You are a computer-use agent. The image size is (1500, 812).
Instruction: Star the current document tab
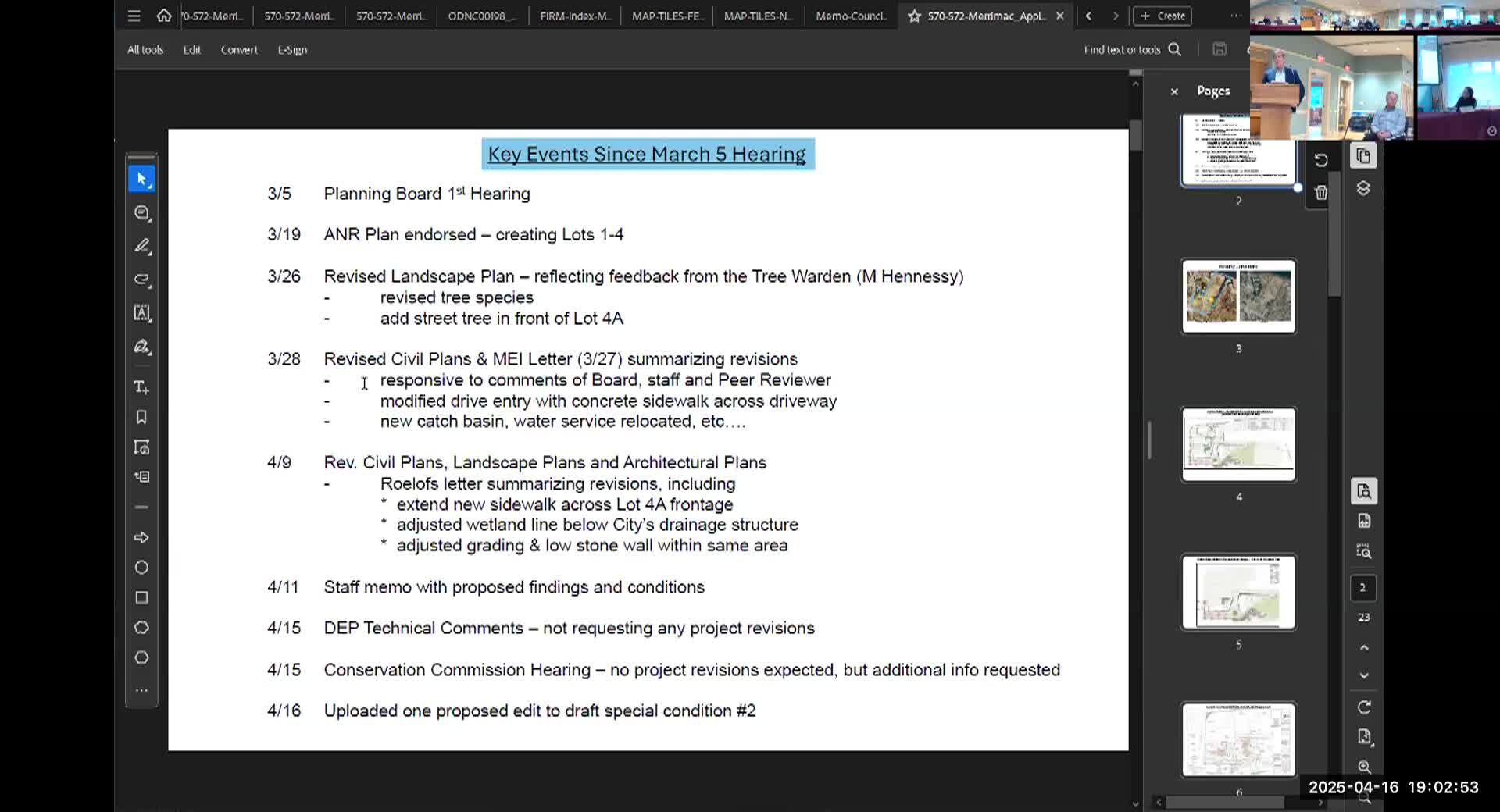(x=914, y=16)
